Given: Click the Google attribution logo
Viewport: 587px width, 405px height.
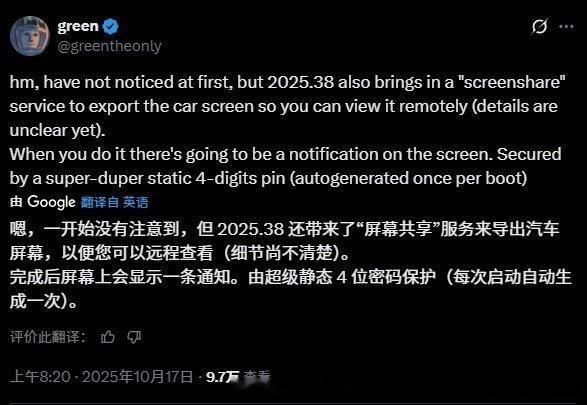Looking at the screenshot, I should click(x=51, y=202).
